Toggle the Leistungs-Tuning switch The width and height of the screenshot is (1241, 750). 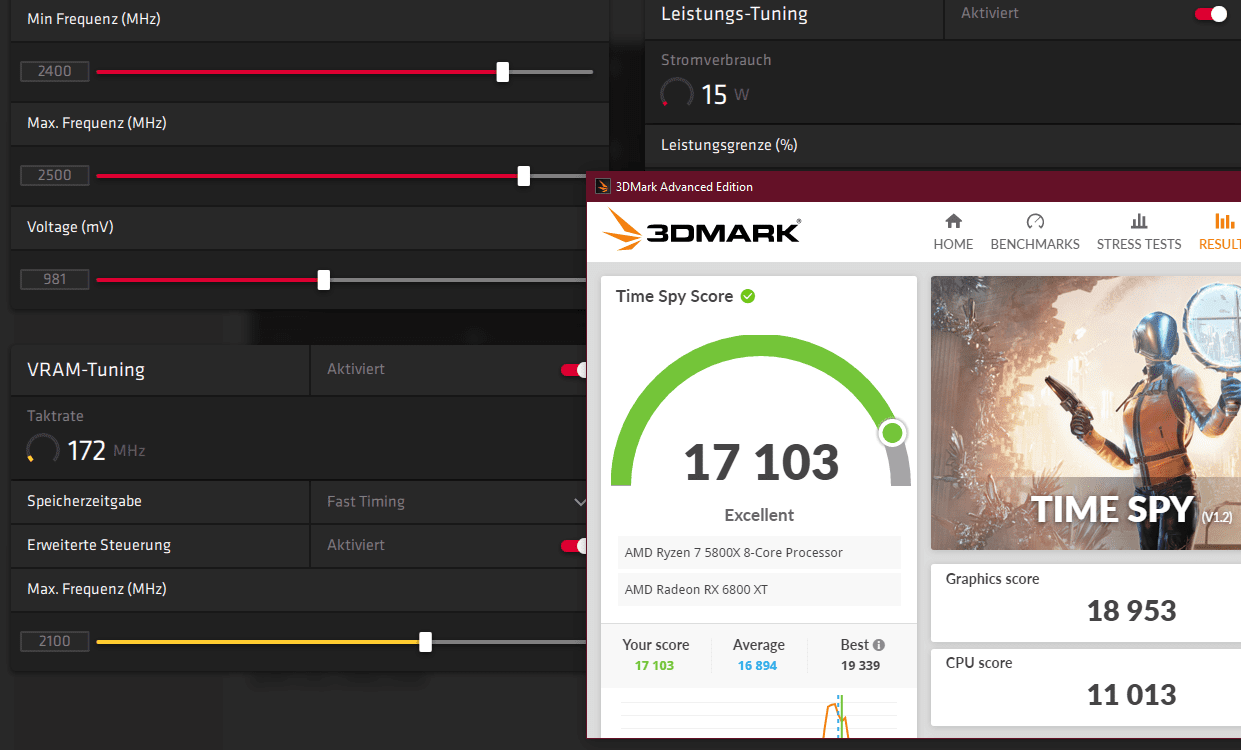tap(1211, 14)
